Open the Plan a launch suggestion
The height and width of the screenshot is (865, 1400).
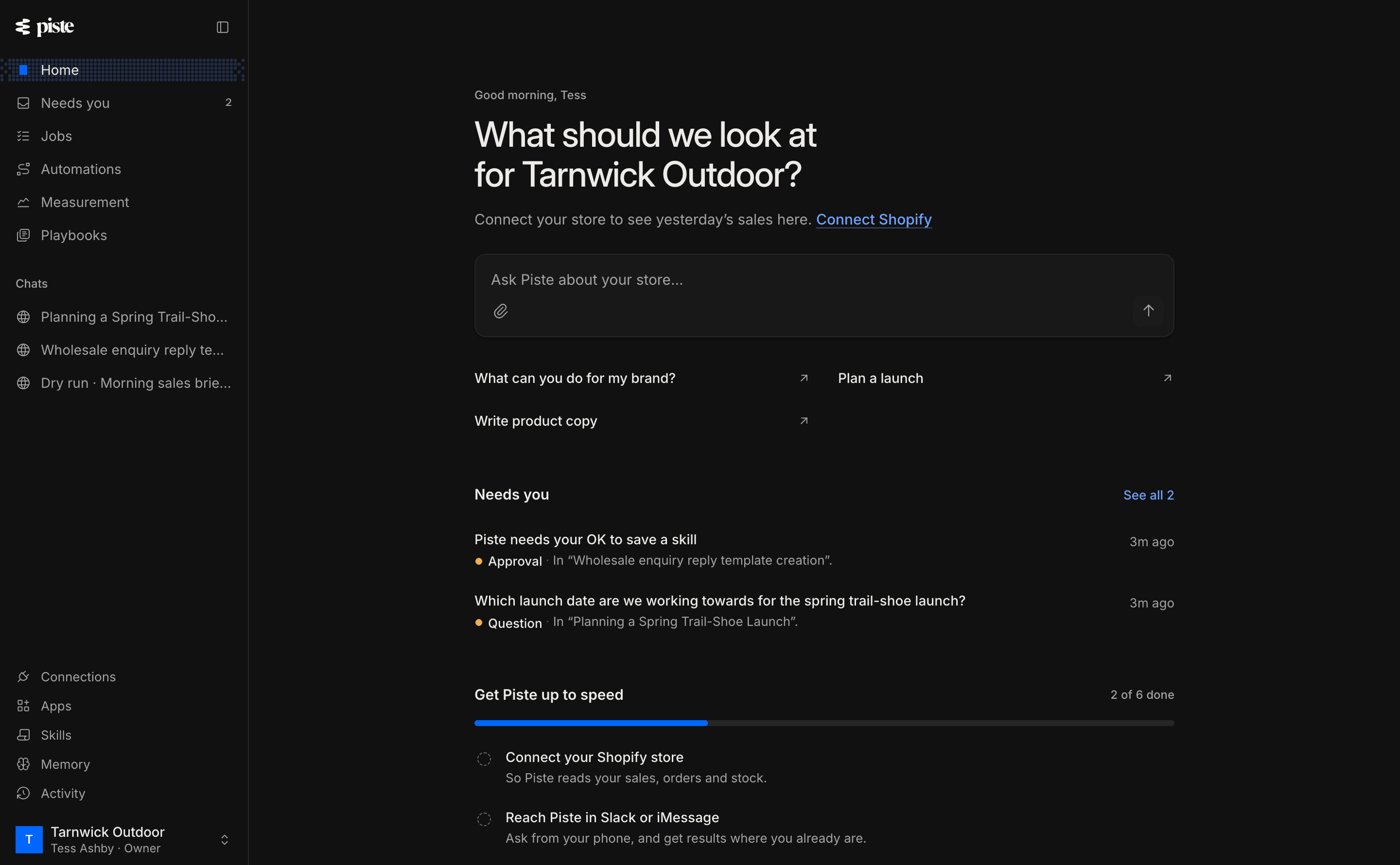pyautogui.click(x=1006, y=378)
